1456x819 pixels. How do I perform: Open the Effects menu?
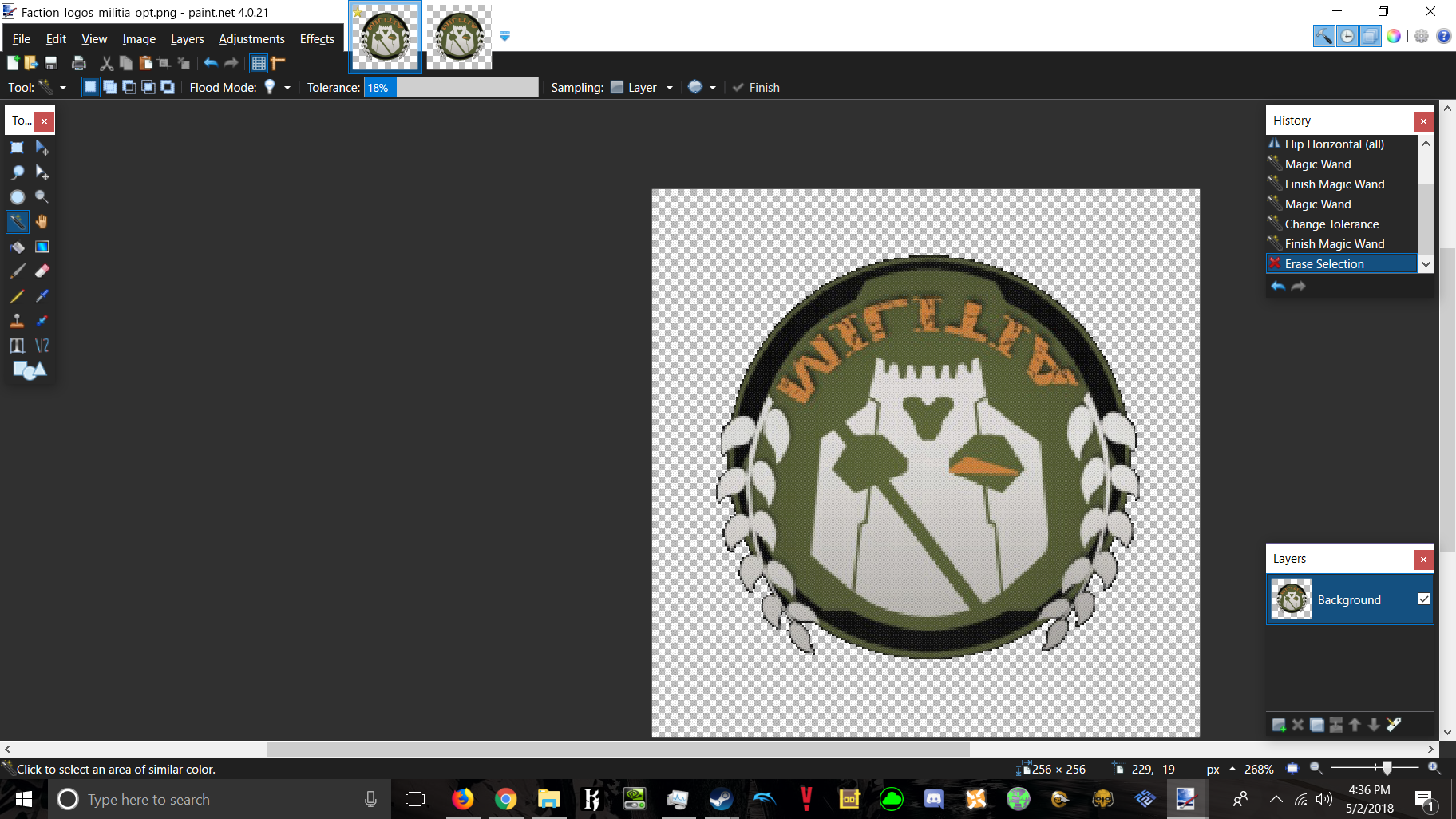(x=316, y=38)
